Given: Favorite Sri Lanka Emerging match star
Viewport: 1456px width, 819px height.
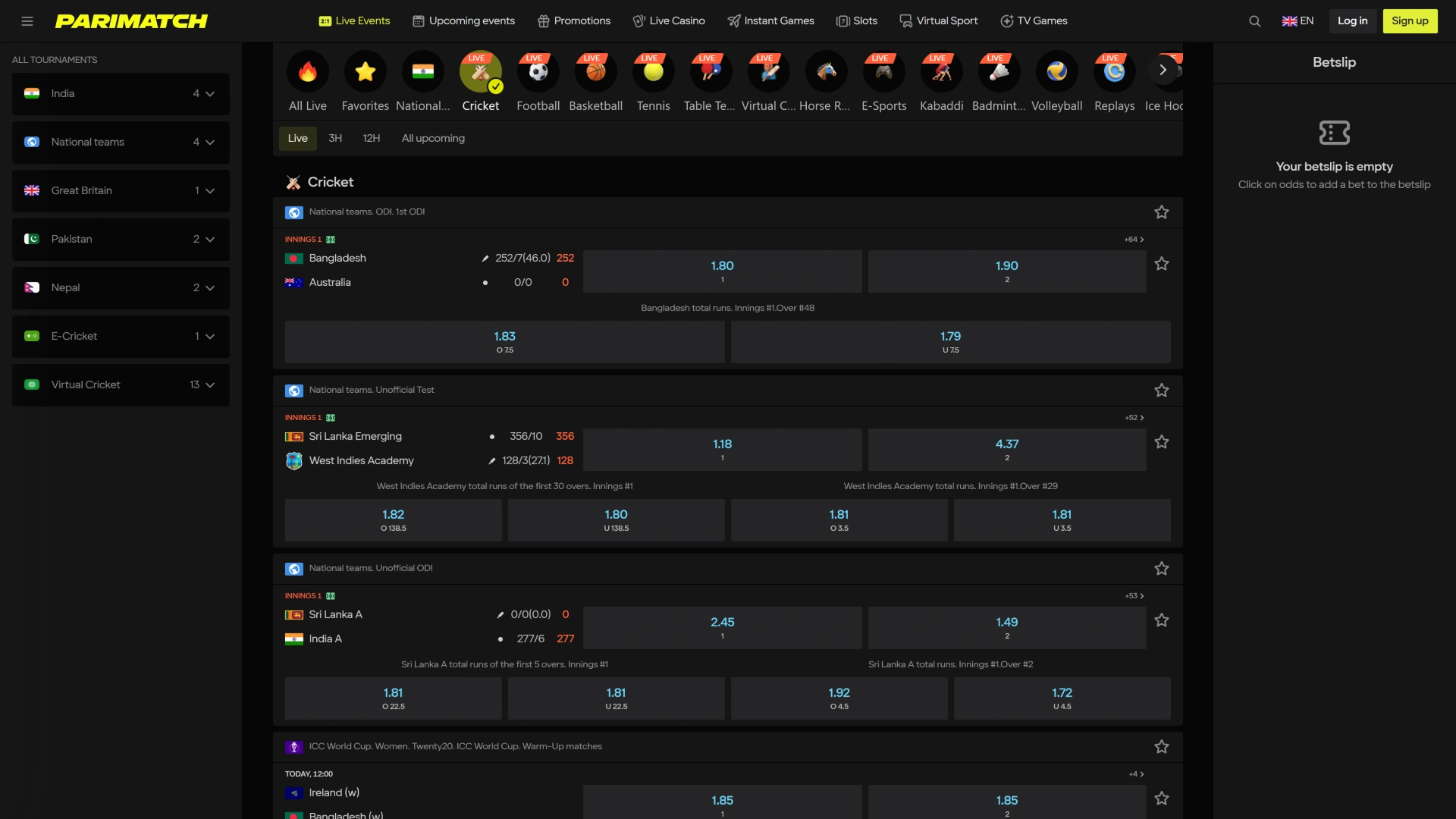Looking at the screenshot, I should [1162, 442].
